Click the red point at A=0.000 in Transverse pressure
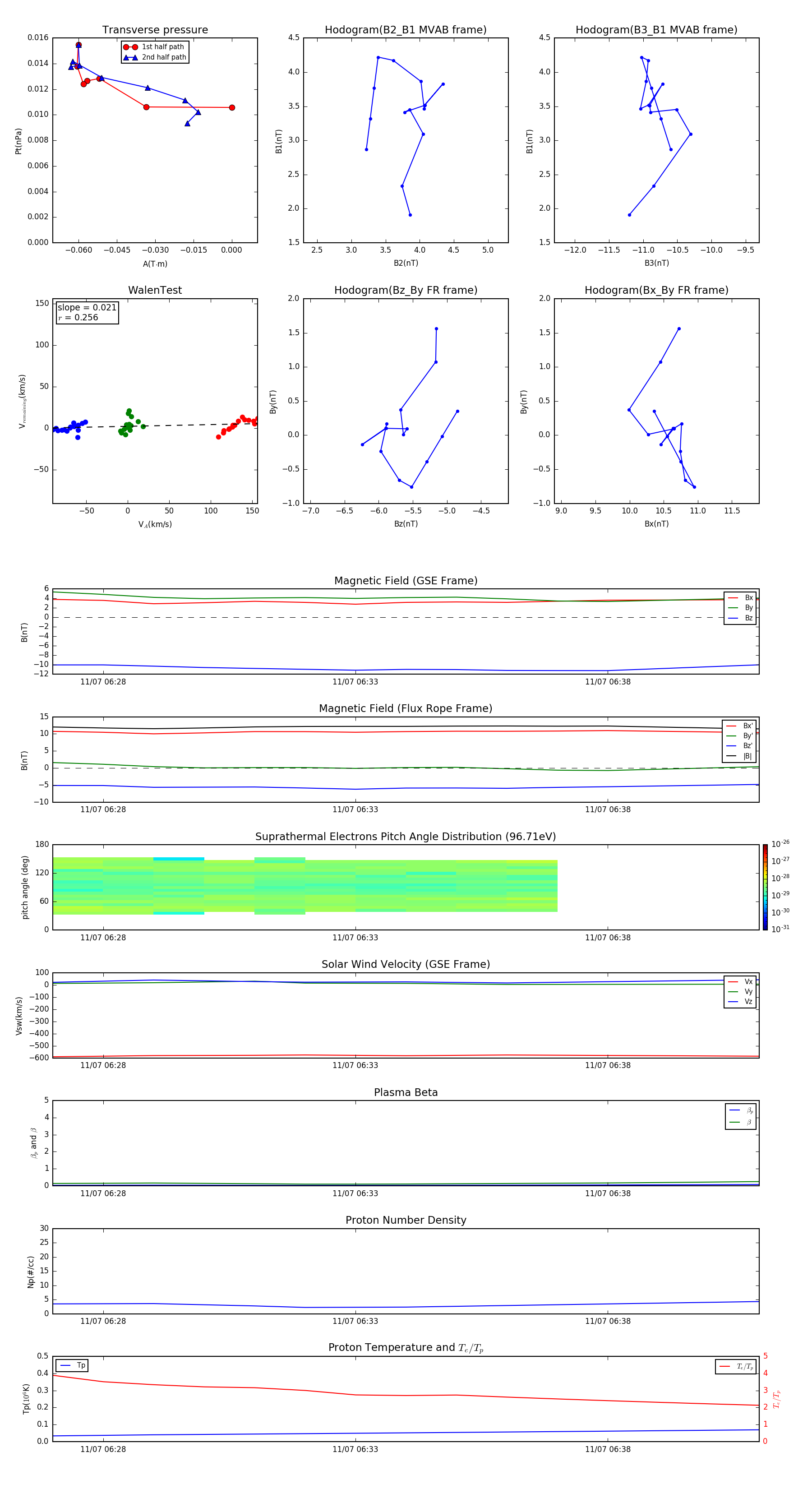Screen dimensions: 812x1489 tap(232, 107)
